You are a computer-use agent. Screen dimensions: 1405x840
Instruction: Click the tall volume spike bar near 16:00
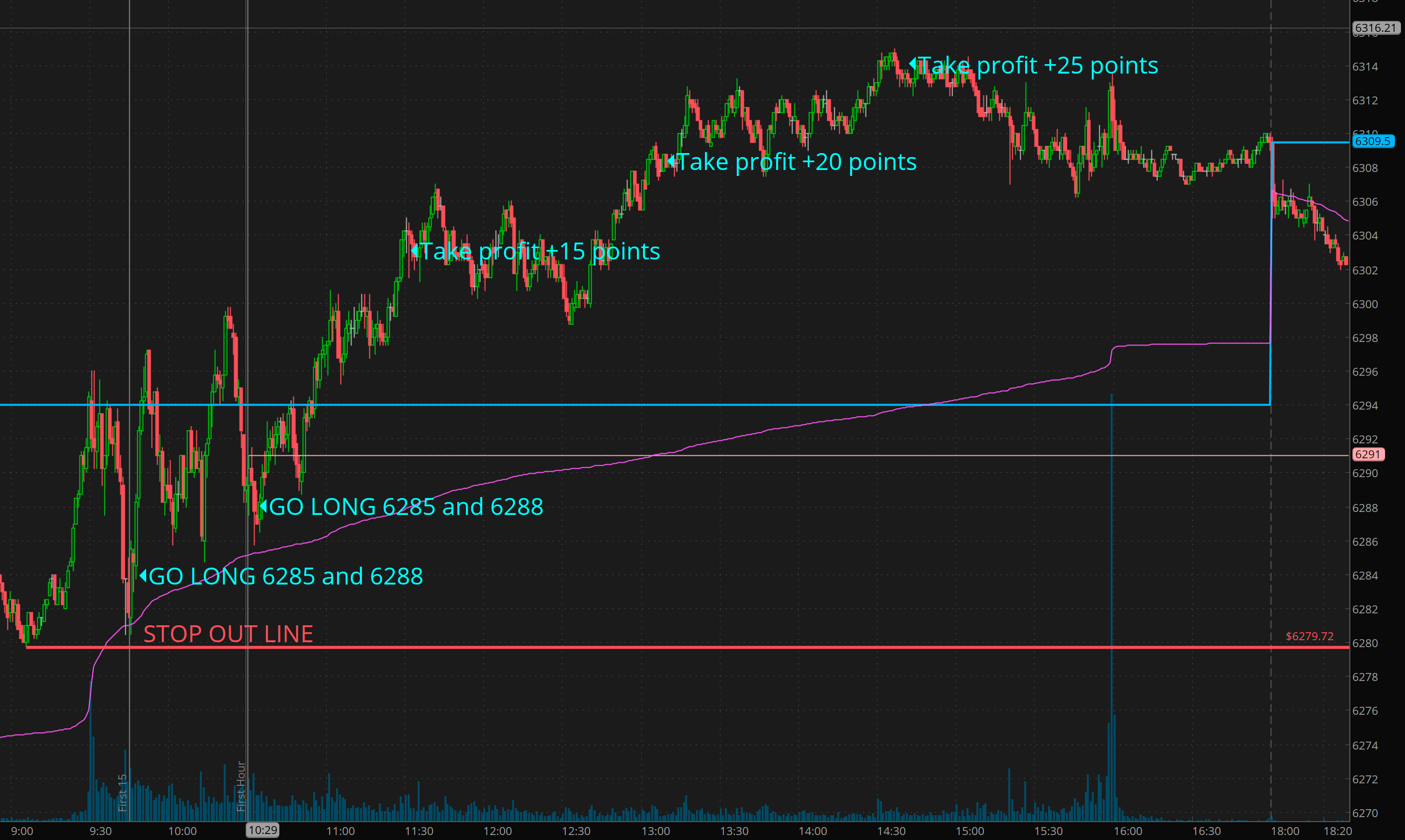pyautogui.click(x=1112, y=764)
